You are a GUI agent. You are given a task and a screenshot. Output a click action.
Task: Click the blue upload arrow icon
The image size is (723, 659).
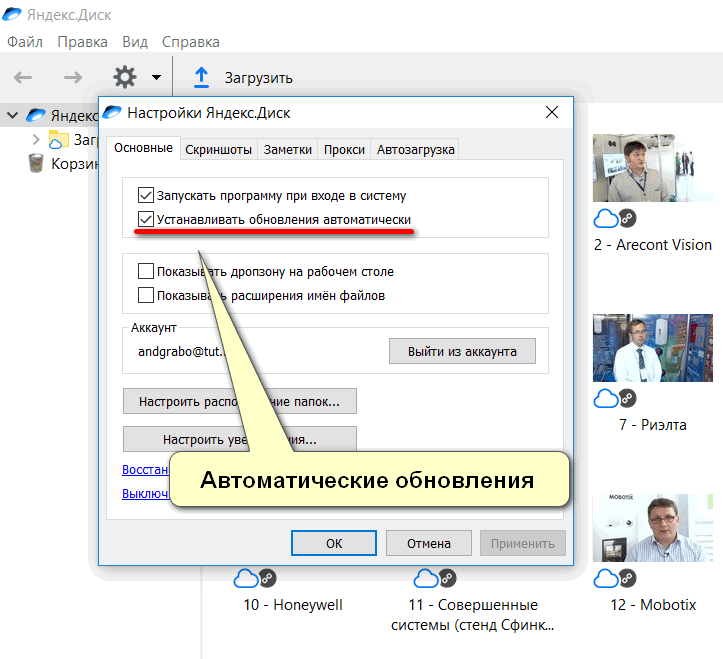point(201,77)
